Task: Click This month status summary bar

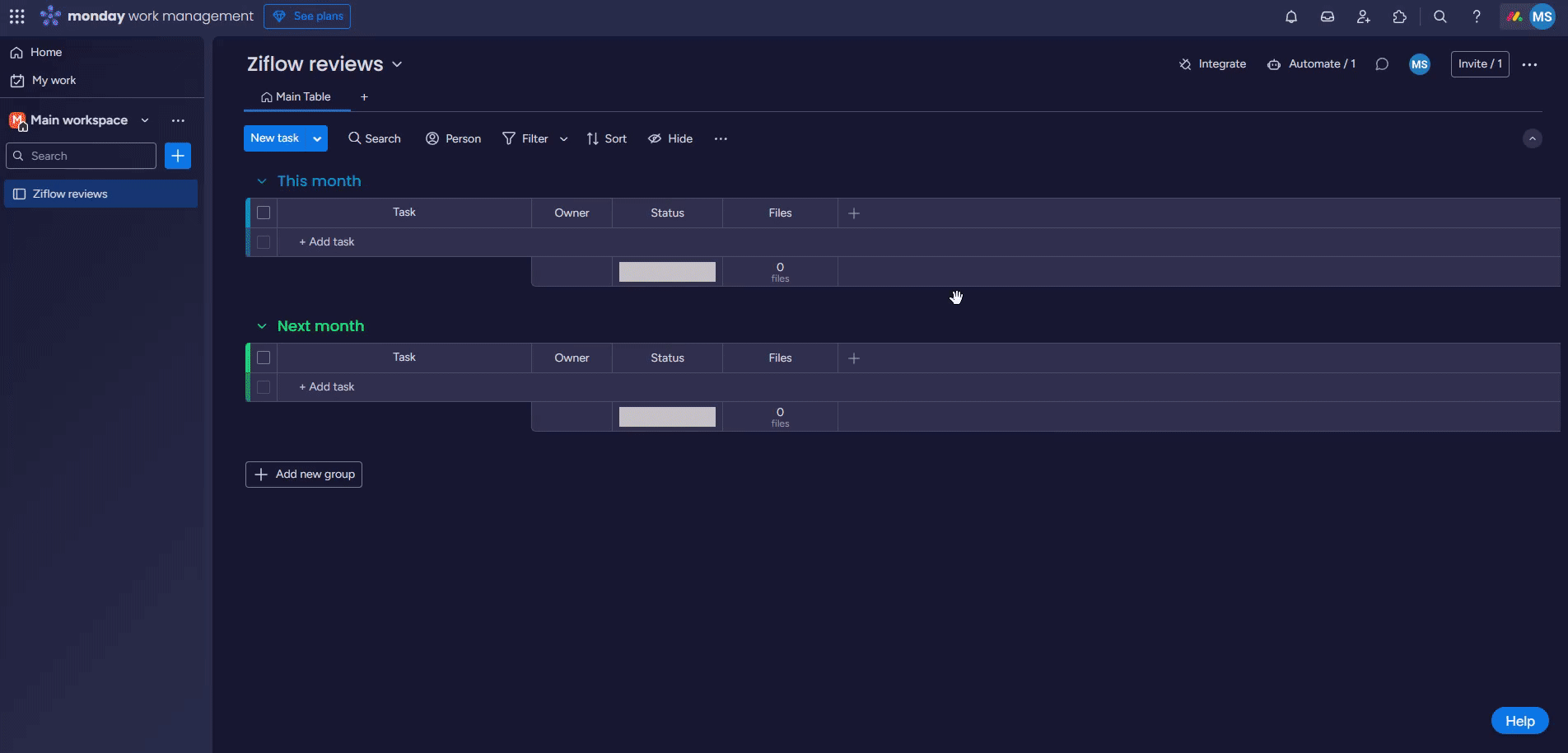Action: [667, 272]
